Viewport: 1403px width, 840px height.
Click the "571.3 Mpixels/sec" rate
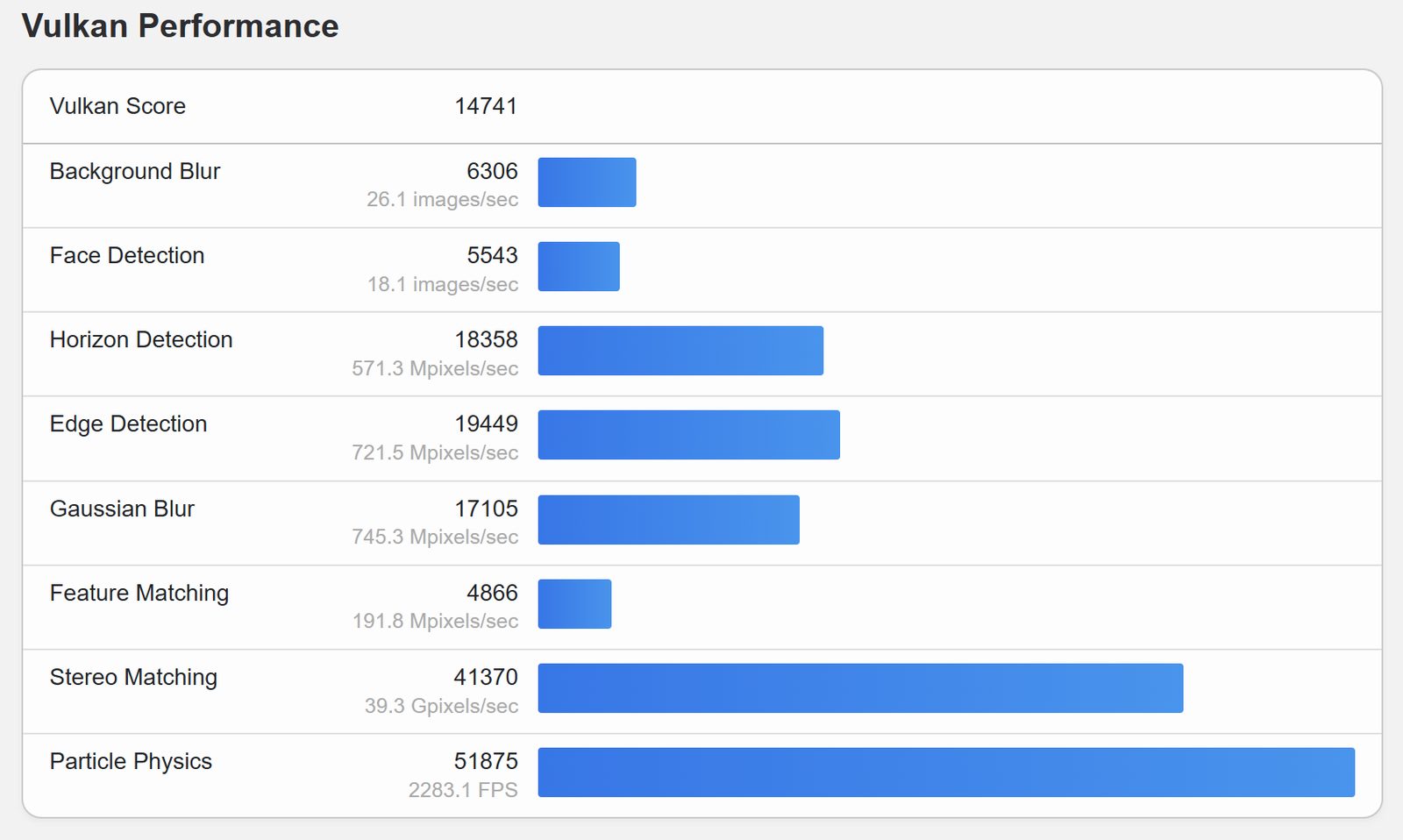click(x=435, y=368)
